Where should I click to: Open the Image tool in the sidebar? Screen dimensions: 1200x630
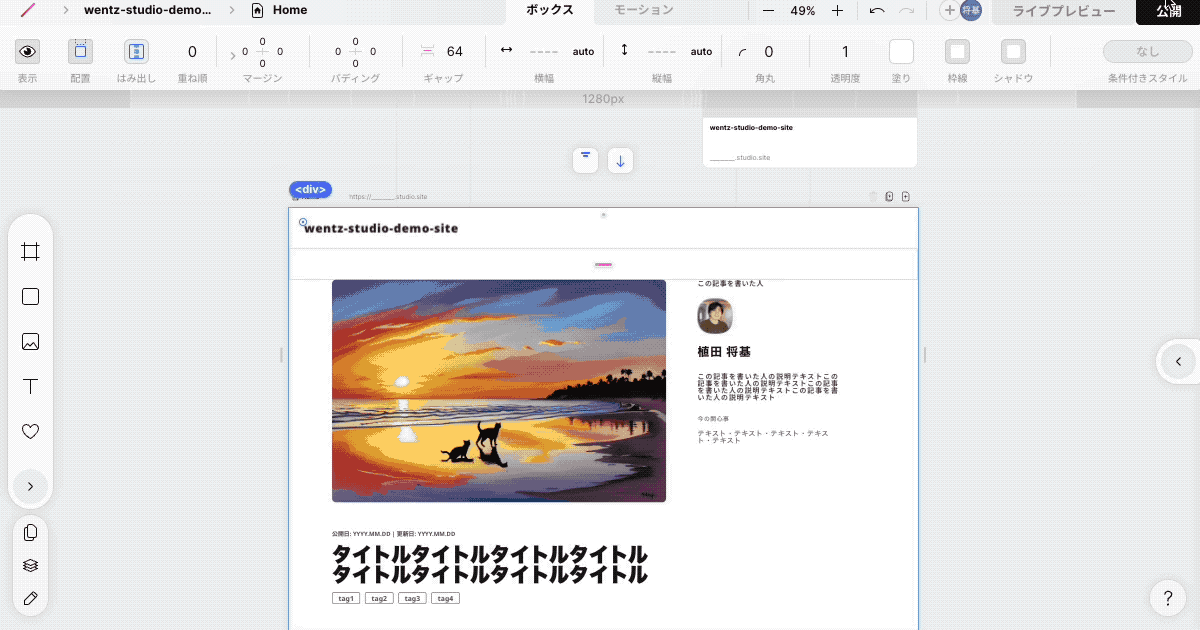30,341
